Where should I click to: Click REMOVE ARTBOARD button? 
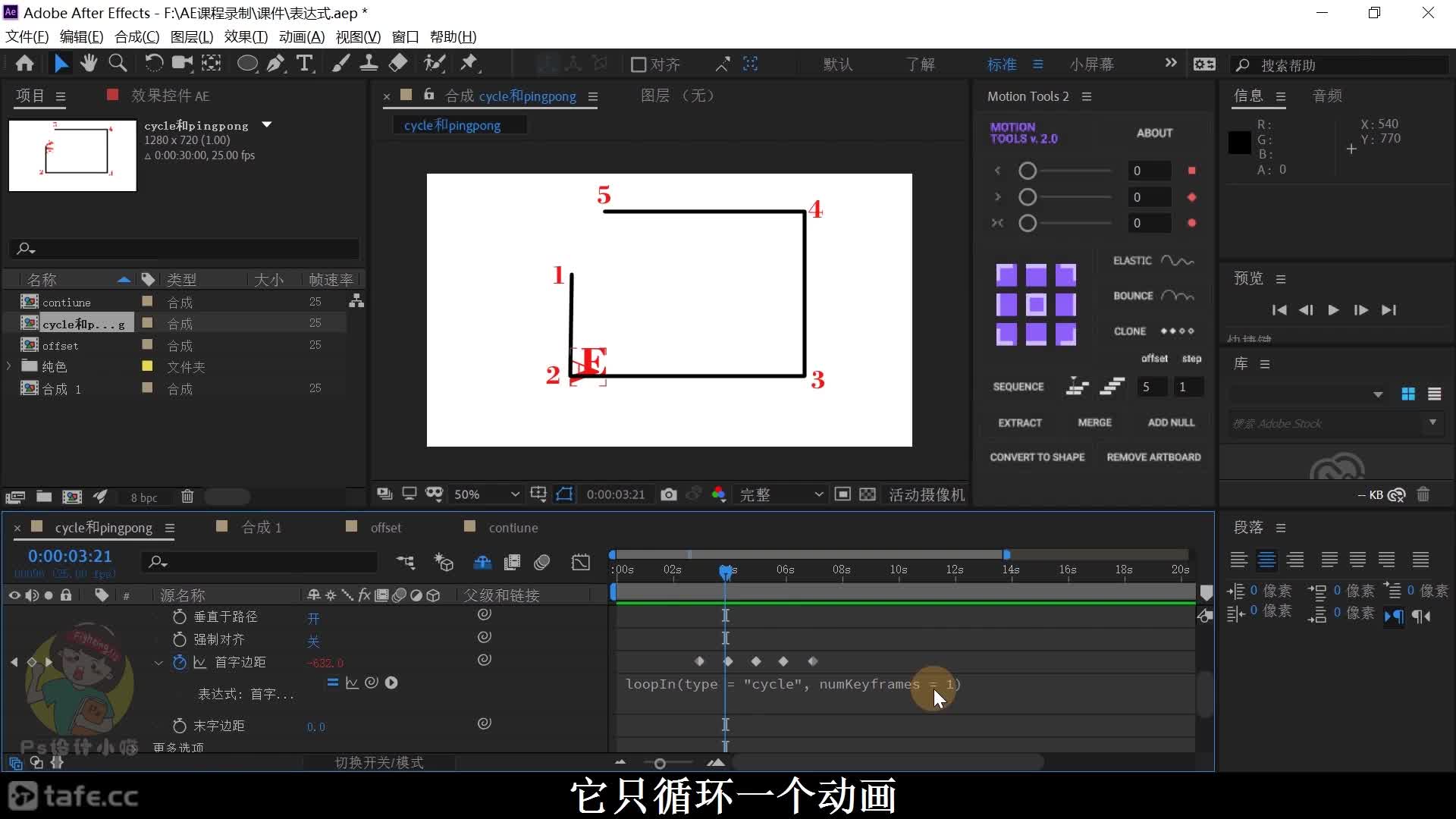(1154, 457)
